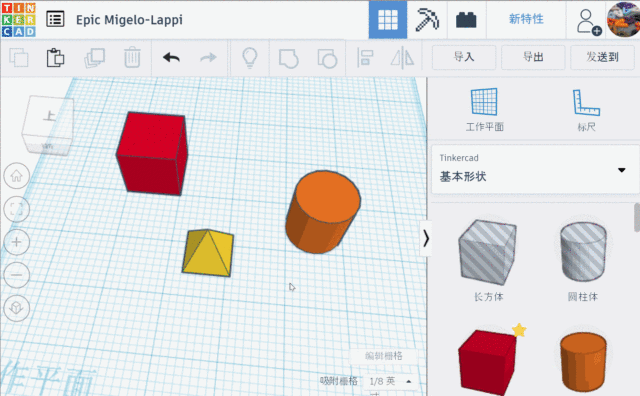Click the Delete trash icon
Image resolution: width=640 pixels, height=396 pixels.
pos(132,57)
